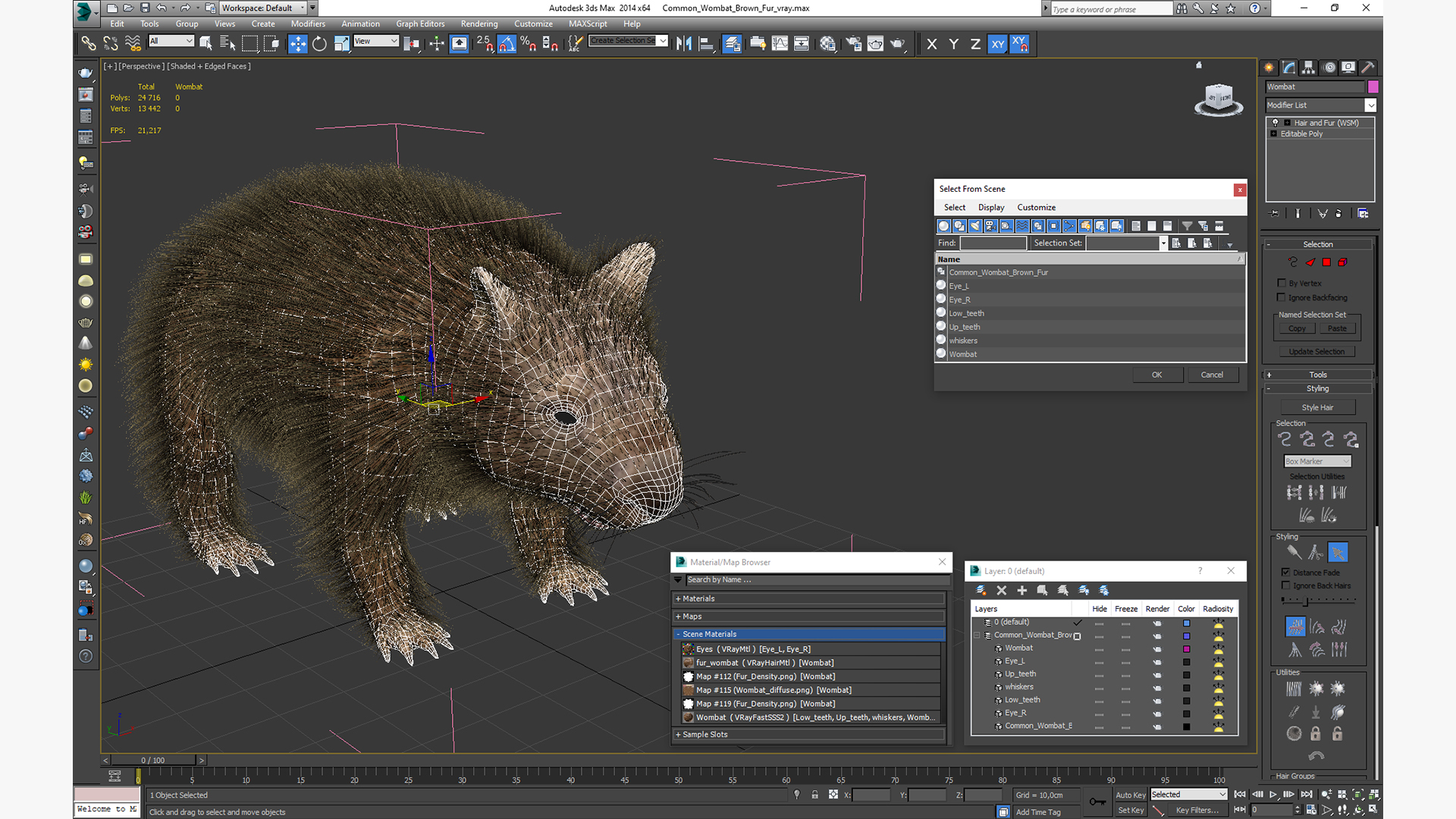
Task: Open the Rendering menu
Action: click(479, 24)
